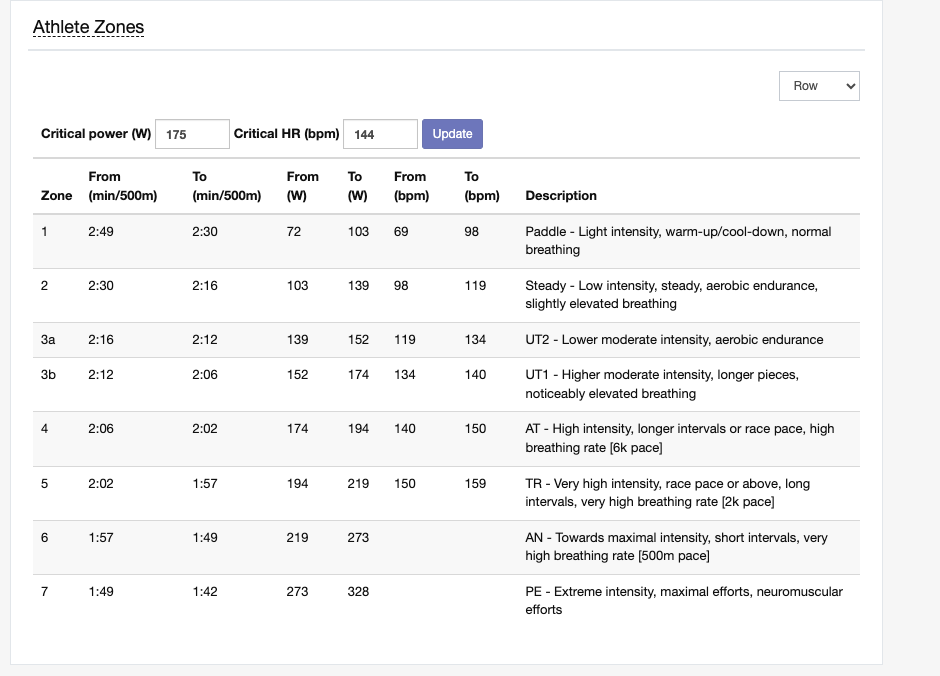The image size is (940, 676).
Task: Click the PE zone 7 description
Action: [x=684, y=600]
